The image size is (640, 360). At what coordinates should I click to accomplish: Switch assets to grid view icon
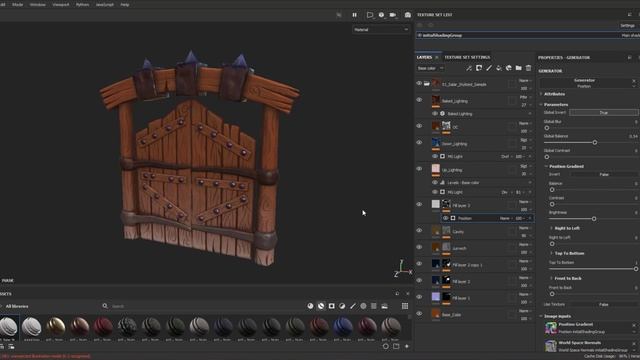(x=405, y=306)
